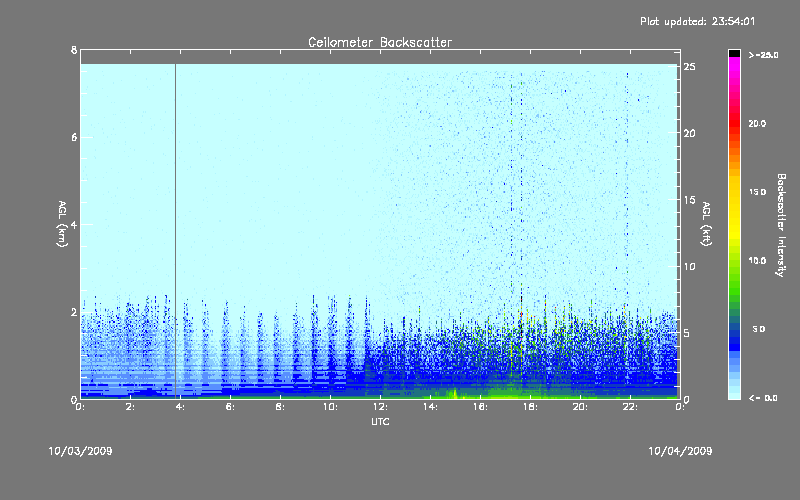Click the '20' kft tick label on right axis

pos(690,133)
